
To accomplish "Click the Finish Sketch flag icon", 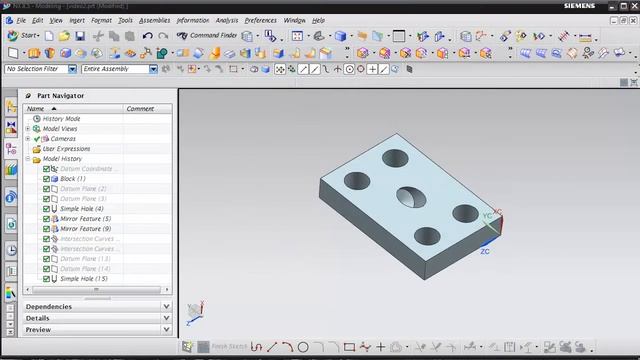I will pyautogui.click(x=203, y=347).
